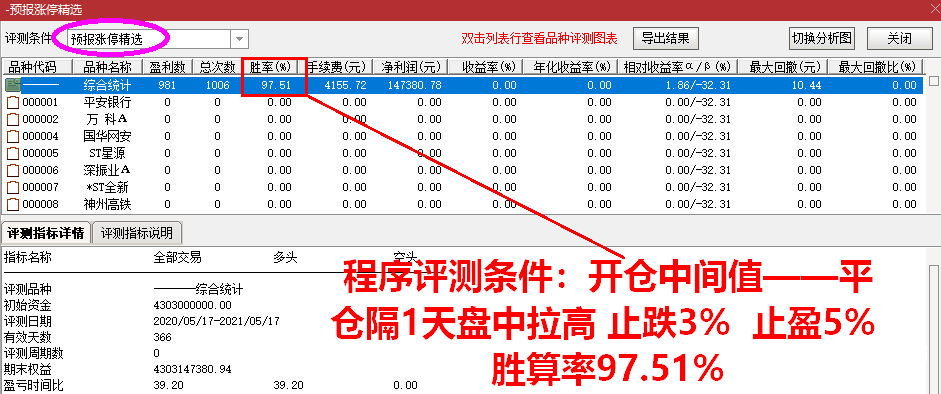Select the 综合统计 row name

point(107,85)
